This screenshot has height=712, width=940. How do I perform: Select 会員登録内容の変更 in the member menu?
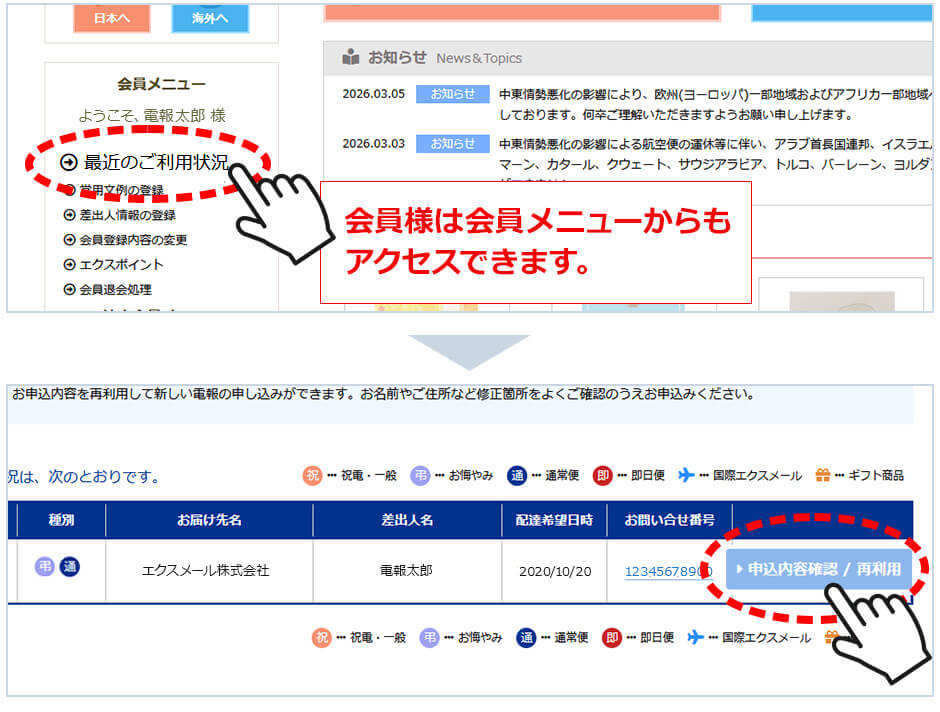coord(133,240)
